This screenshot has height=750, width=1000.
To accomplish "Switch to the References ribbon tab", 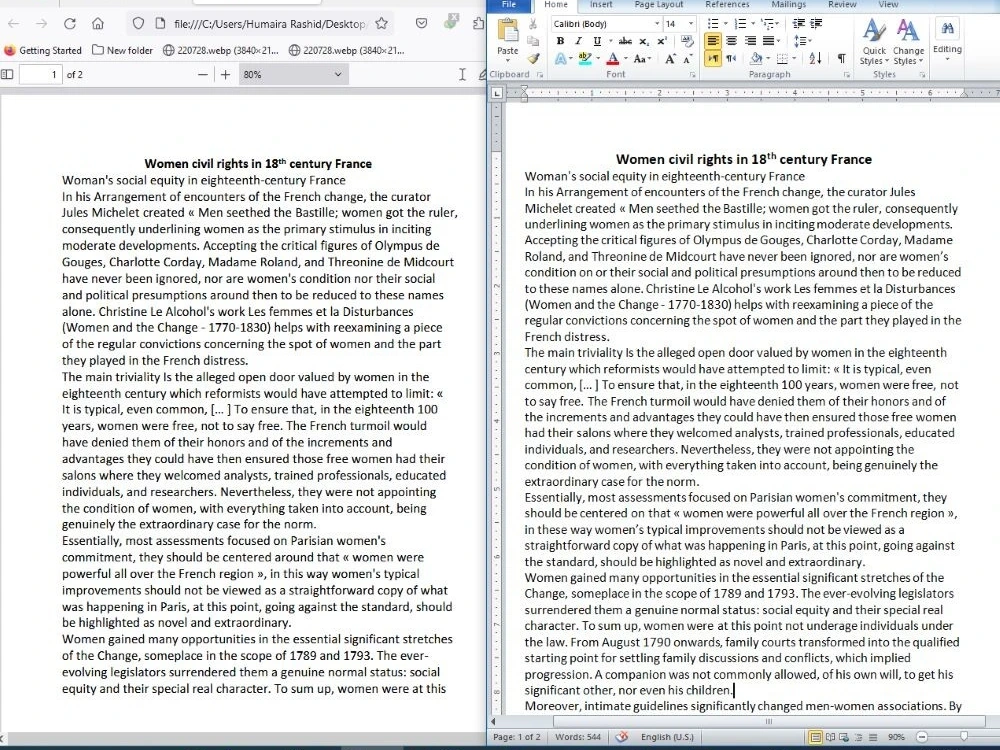I will [727, 4].
